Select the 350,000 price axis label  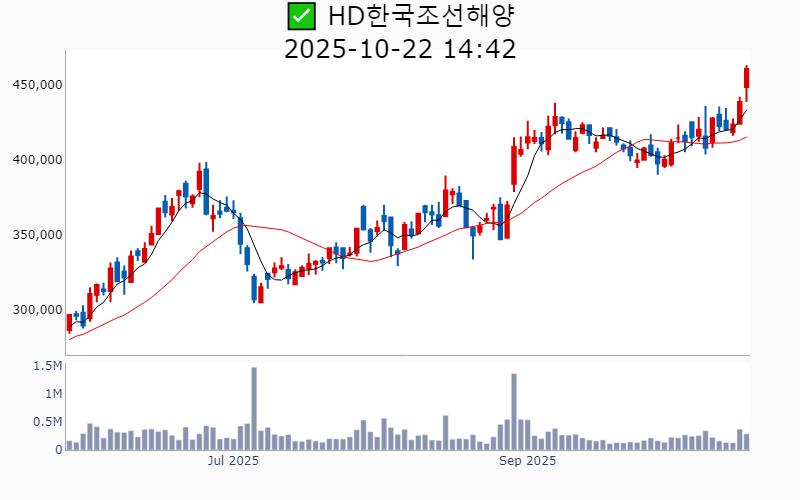[37, 235]
